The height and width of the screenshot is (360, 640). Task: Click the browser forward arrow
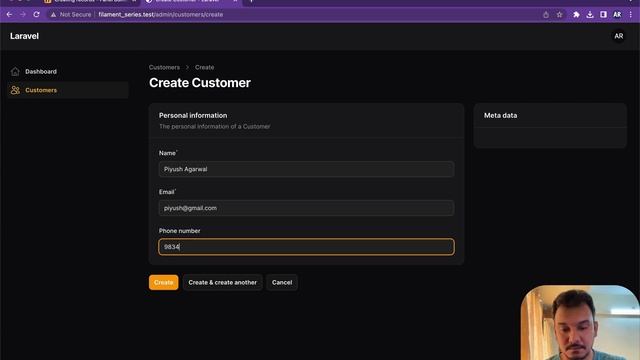pyautogui.click(x=23, y=14)
